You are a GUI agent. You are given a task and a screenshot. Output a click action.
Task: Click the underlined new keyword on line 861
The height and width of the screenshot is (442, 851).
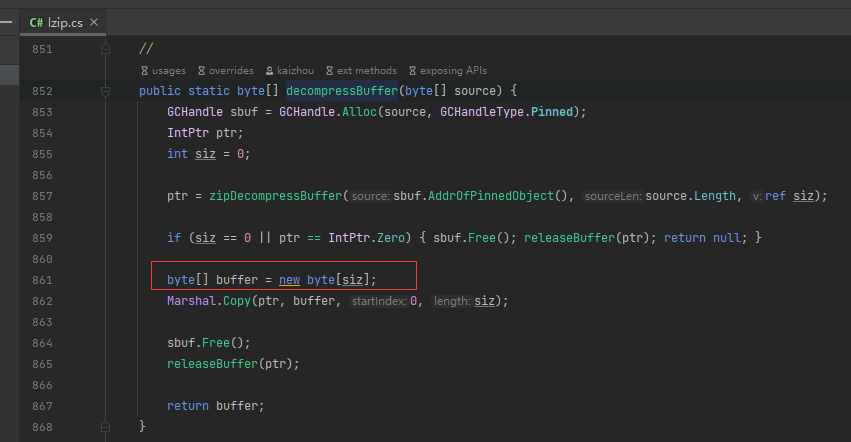coord(289,280)
